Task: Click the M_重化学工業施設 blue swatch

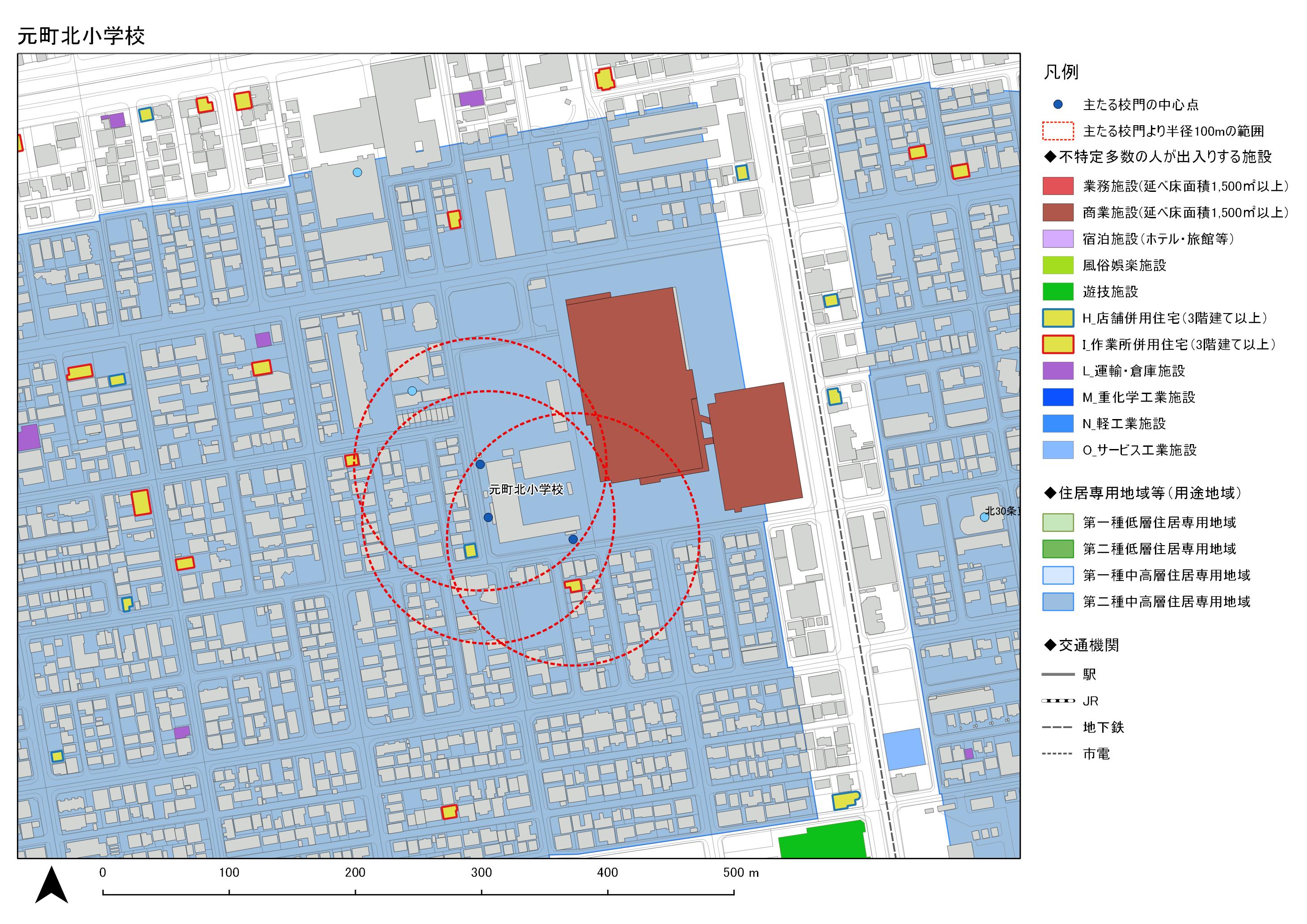Action: [x=1057, y=398]
